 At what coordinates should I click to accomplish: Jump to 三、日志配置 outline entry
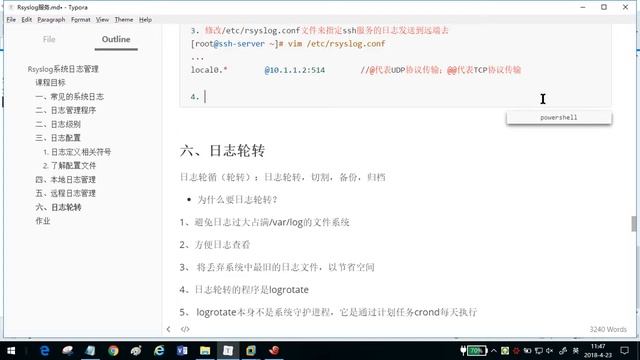pyautogui.click(x=58, y=138)
